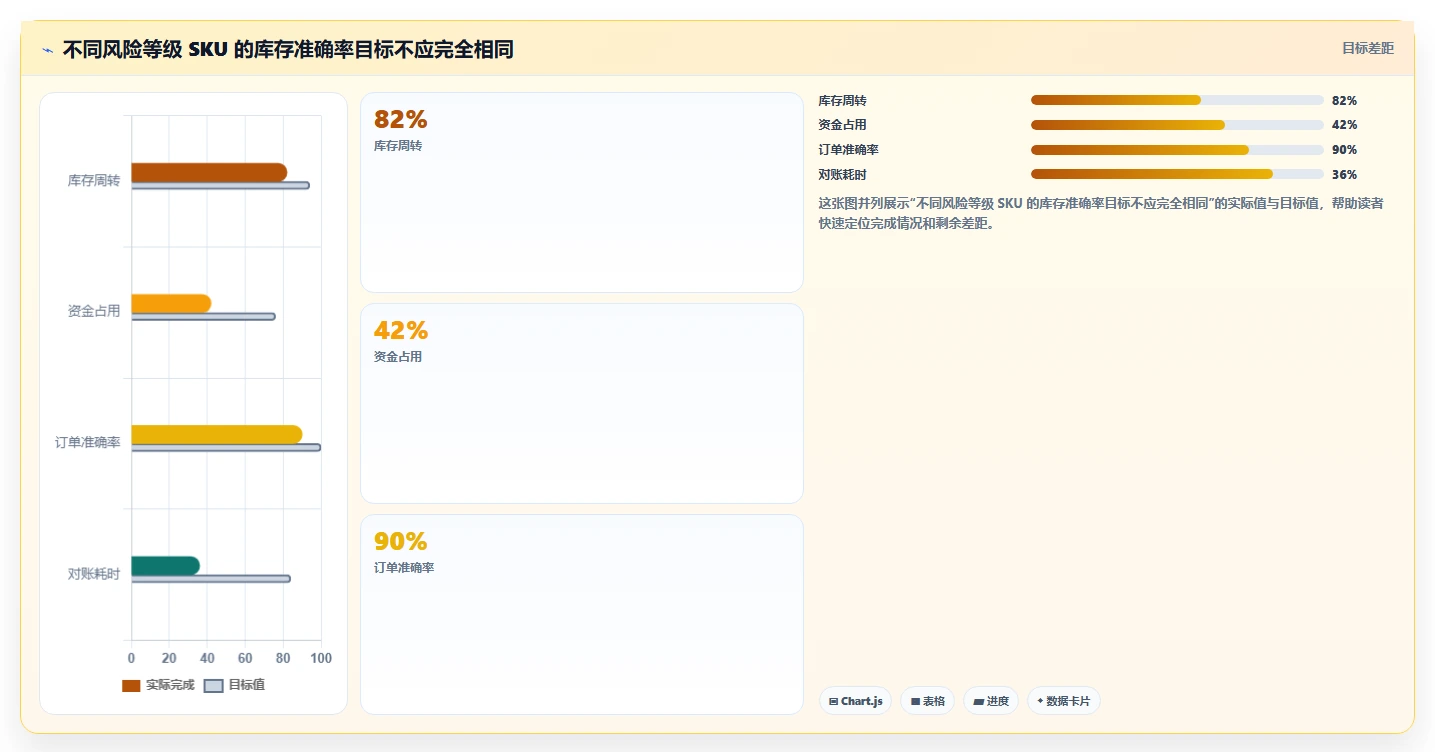This screenshot has height=752, width=1435.
Task: Select the Chart.js tag
Action: (855, 701)
